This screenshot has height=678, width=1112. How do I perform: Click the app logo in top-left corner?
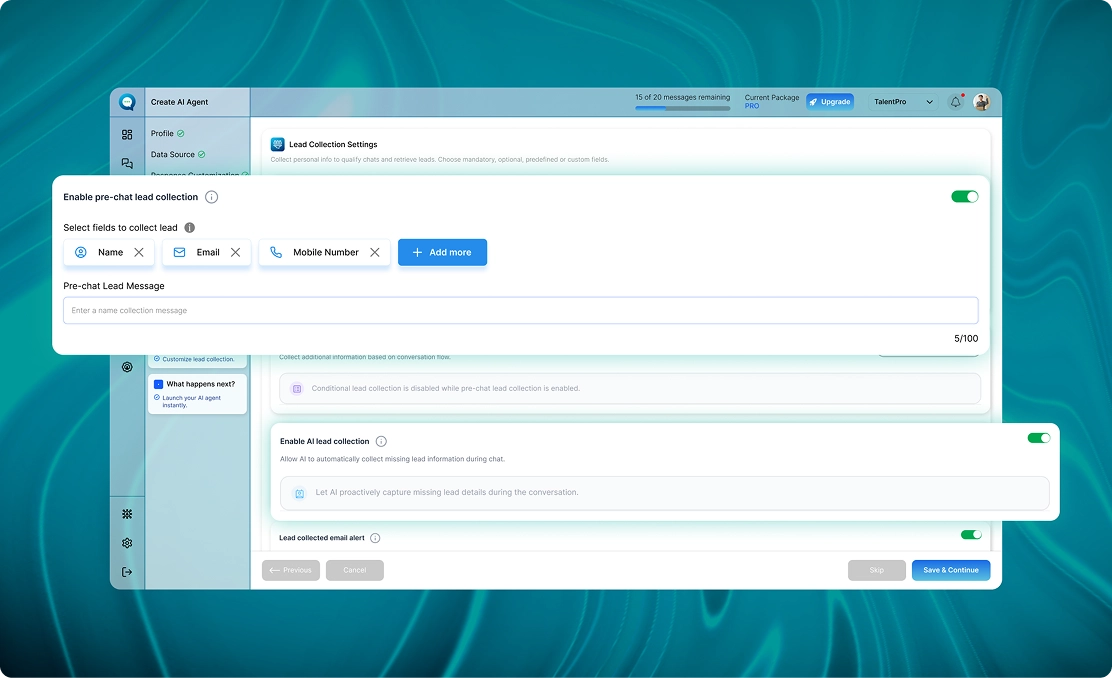127,102
